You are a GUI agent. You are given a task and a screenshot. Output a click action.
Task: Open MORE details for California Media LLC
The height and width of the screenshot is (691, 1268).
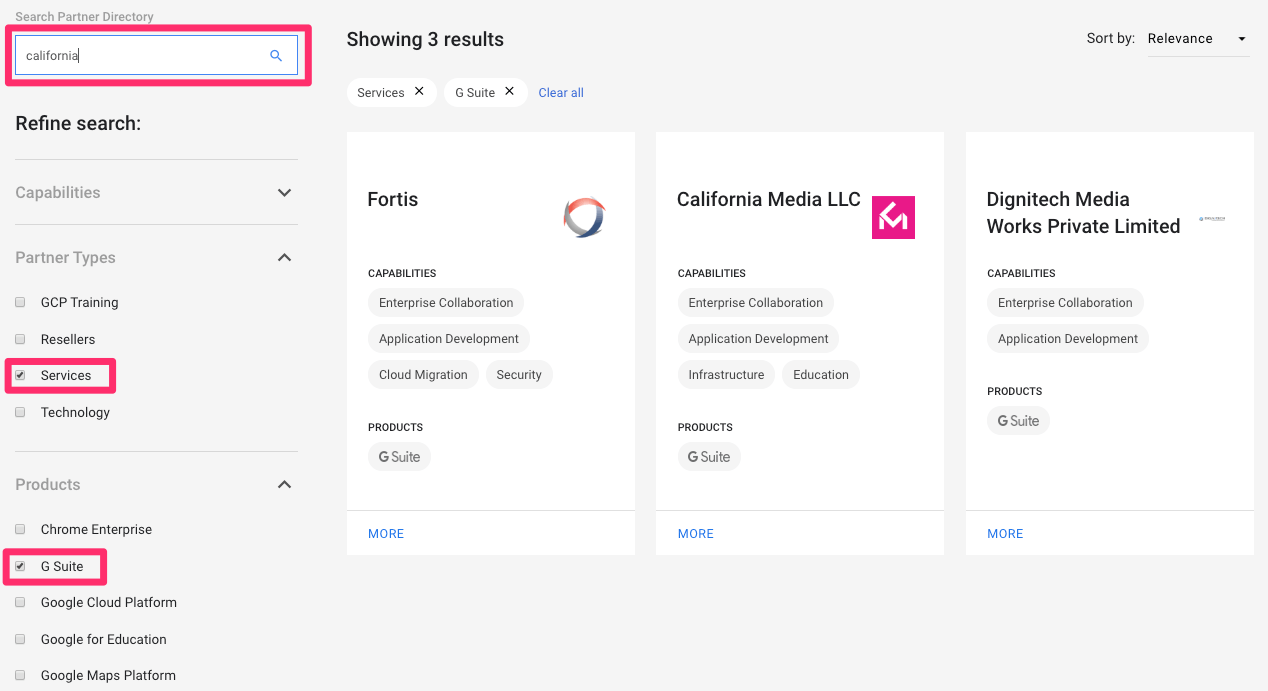click(696, 534)
